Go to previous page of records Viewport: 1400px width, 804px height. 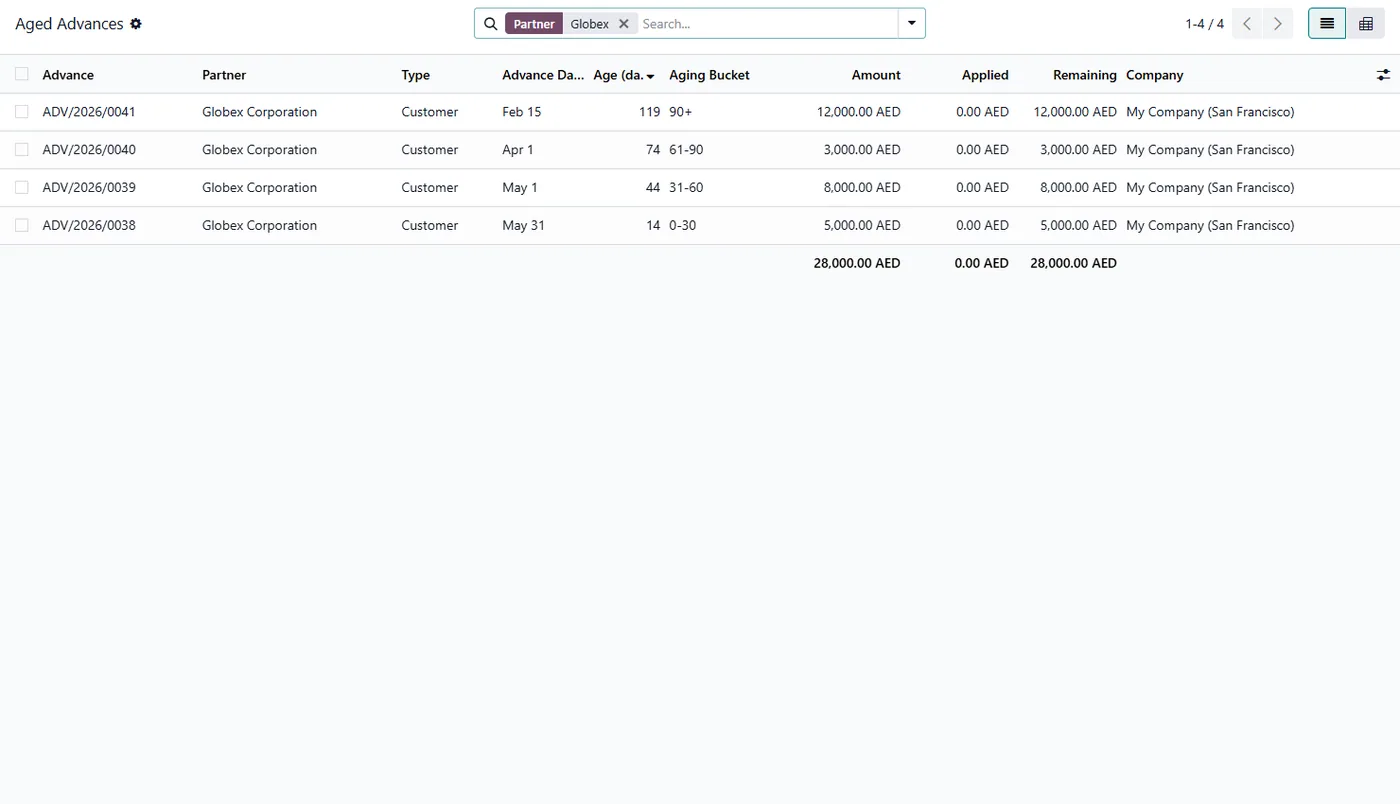pyautogui.click(x=1247, y=23)
